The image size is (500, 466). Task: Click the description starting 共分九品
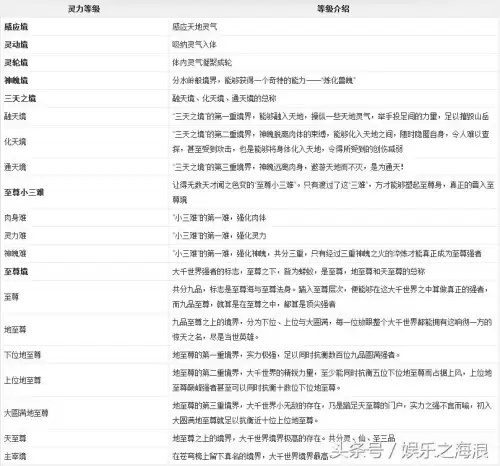coord(331,297)
